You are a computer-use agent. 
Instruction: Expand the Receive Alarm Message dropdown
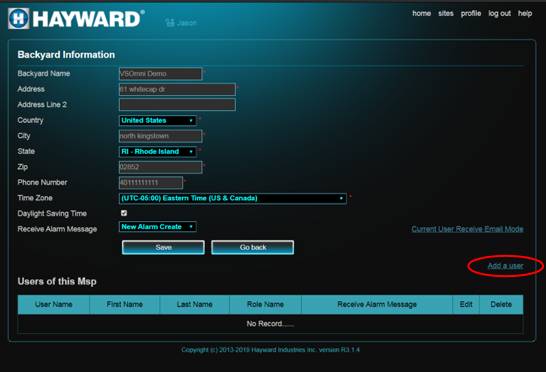(157, 227)
